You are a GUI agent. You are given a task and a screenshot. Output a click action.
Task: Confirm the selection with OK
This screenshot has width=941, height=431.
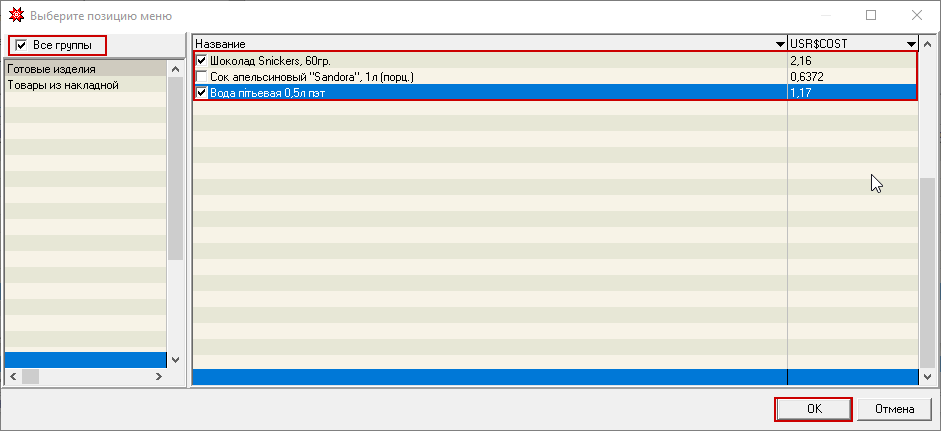pos(813,409)
